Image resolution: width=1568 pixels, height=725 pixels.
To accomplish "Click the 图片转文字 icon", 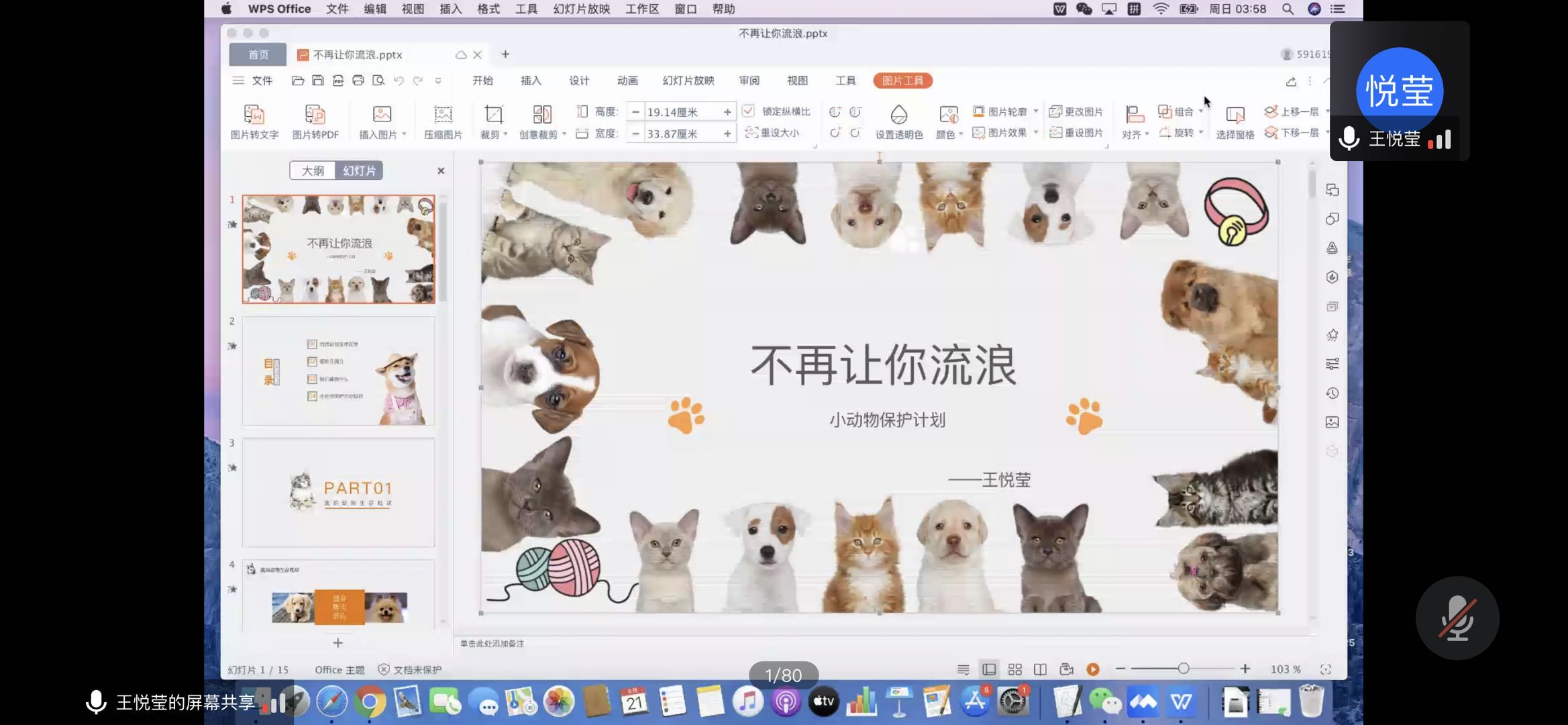I will point(254,115).
